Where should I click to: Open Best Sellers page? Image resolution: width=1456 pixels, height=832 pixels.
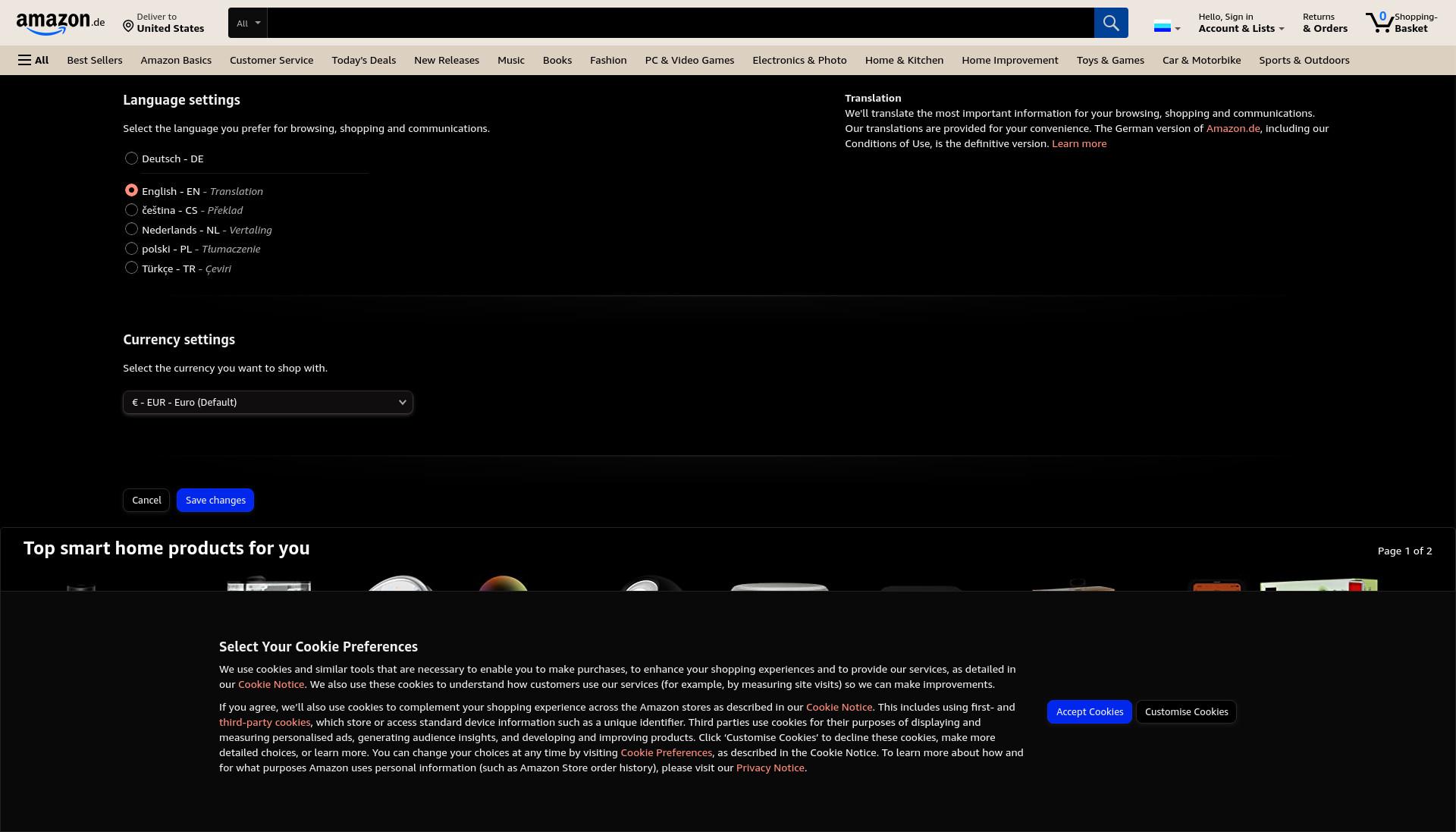(x=95, y=60)
